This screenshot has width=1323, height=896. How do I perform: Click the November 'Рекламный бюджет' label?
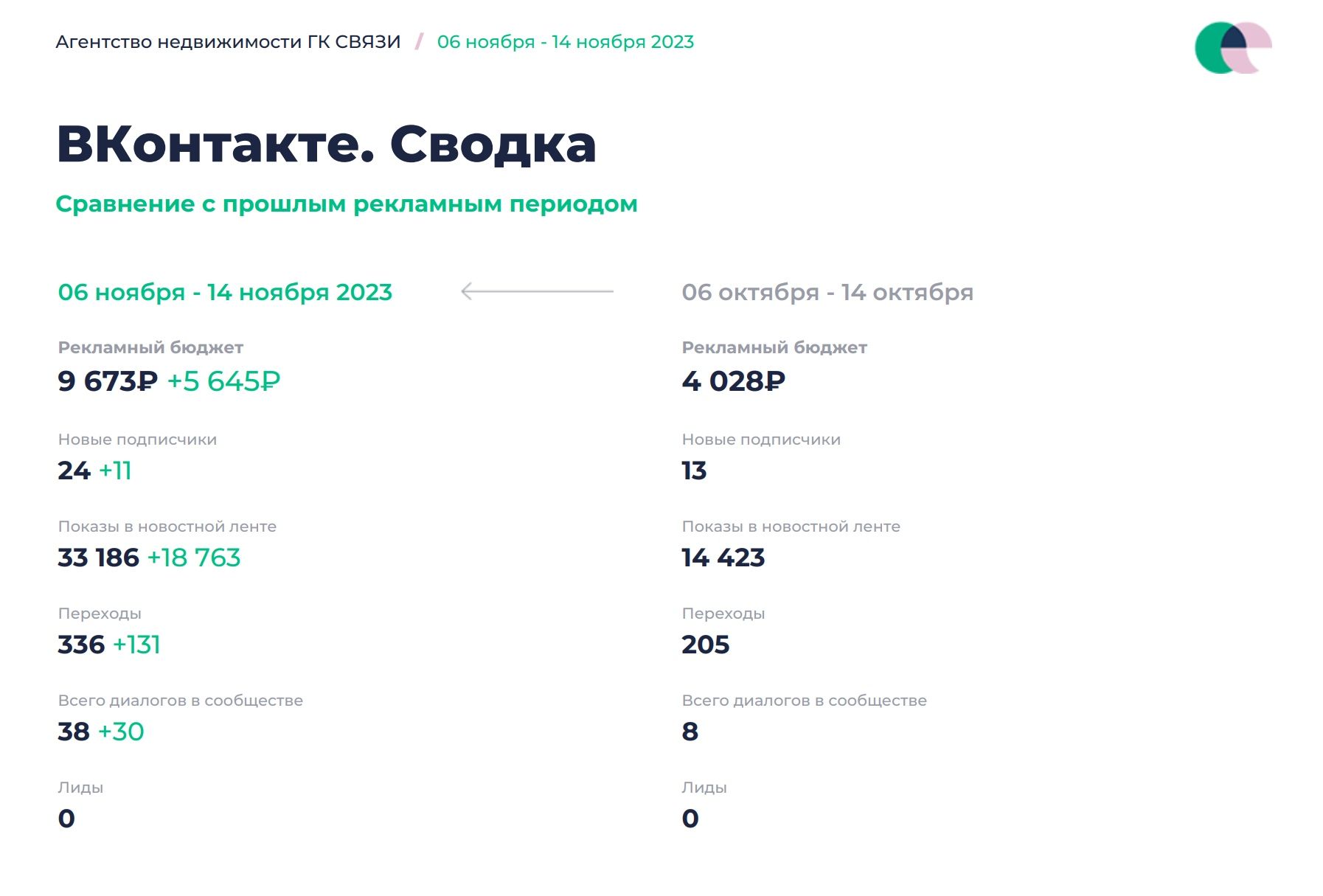pyautogui.click(x=150, y=347)
